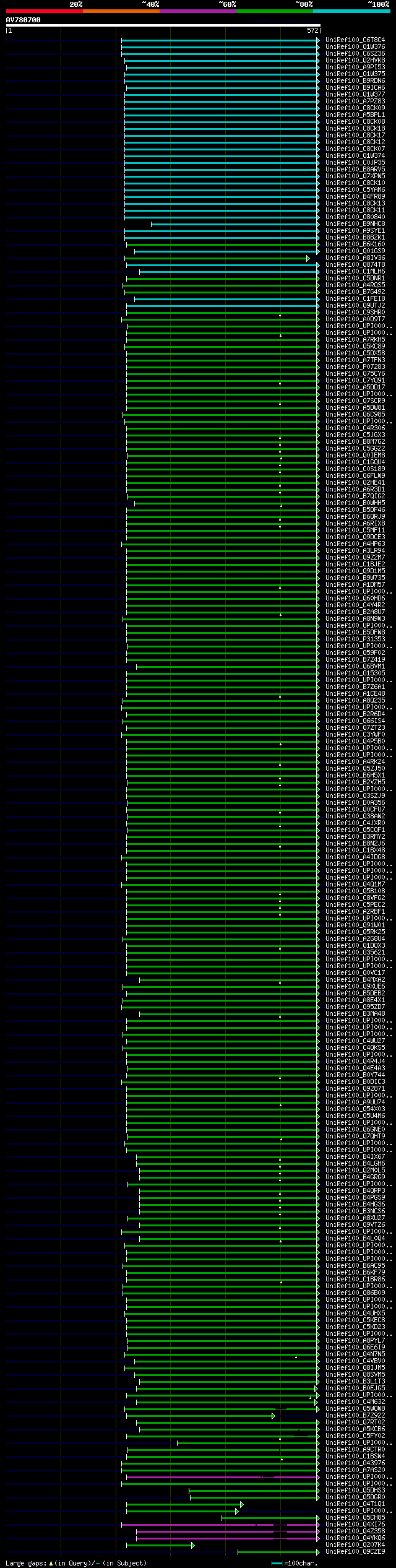Select hit label UniRef100_A8IV36
Screen dimensions: 396x1568
355,258
